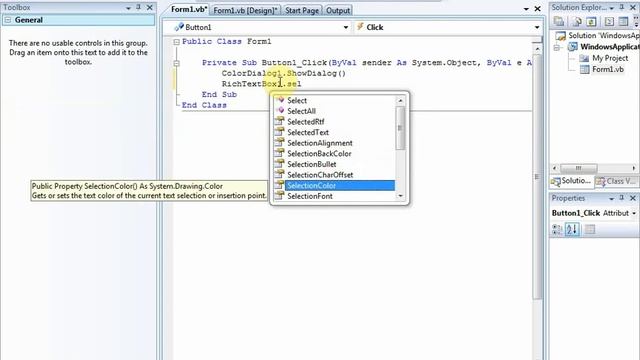Click code editor vertical scroll up arrow
The height and width of the screenshot is (360, 640).
tap(537, 49)
